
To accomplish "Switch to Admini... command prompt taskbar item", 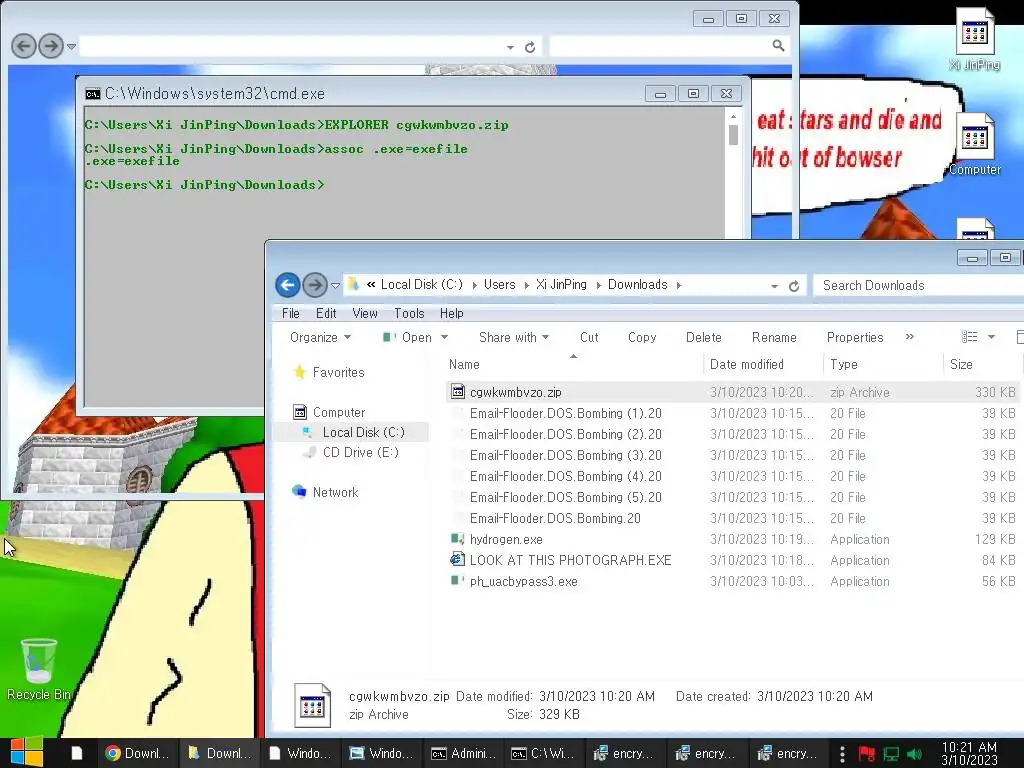I will 464,754.
